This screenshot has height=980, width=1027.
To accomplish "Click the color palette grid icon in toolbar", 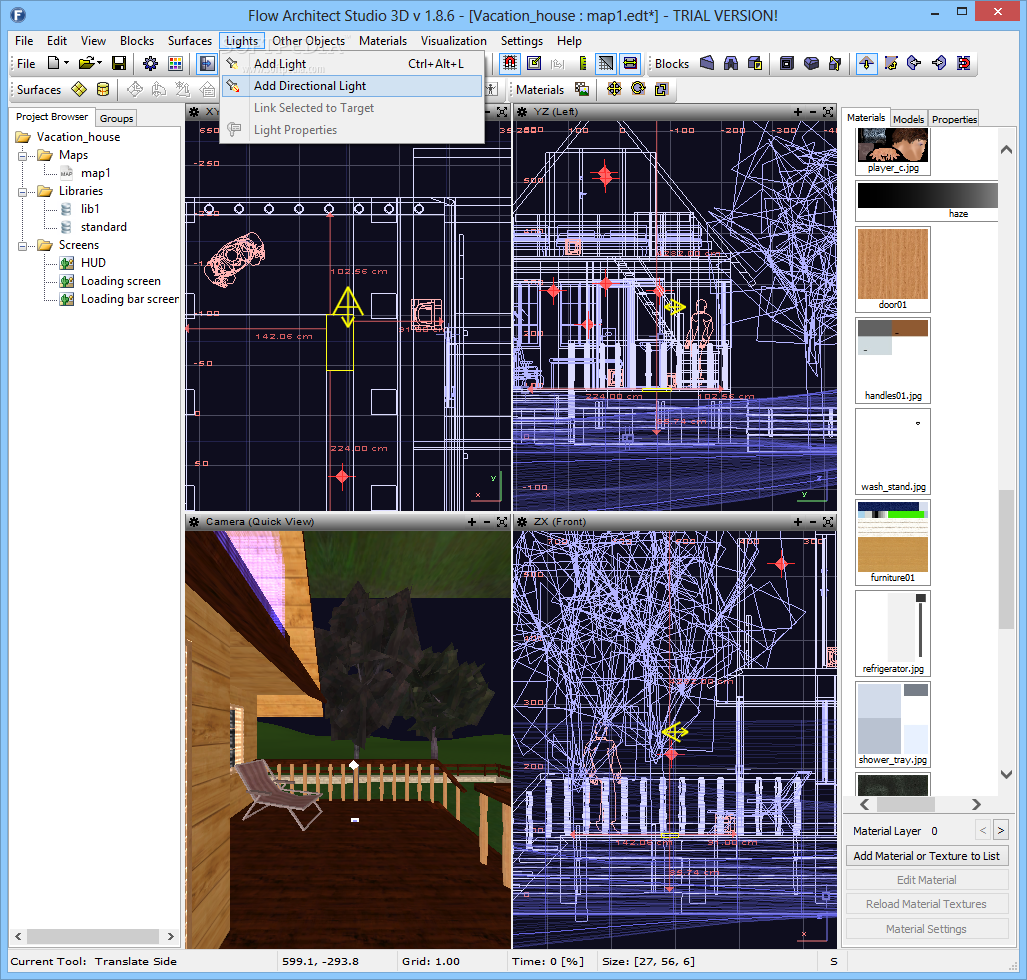I will (x=176, y=64).
